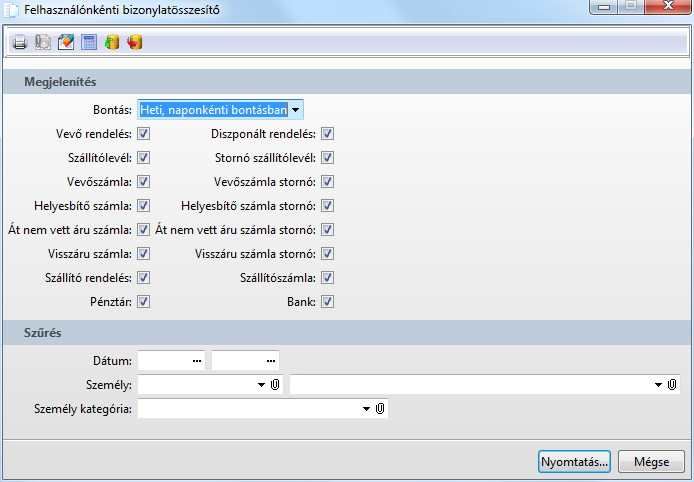
Task: Click the printer icon in the toolbar
Action: 19,42
